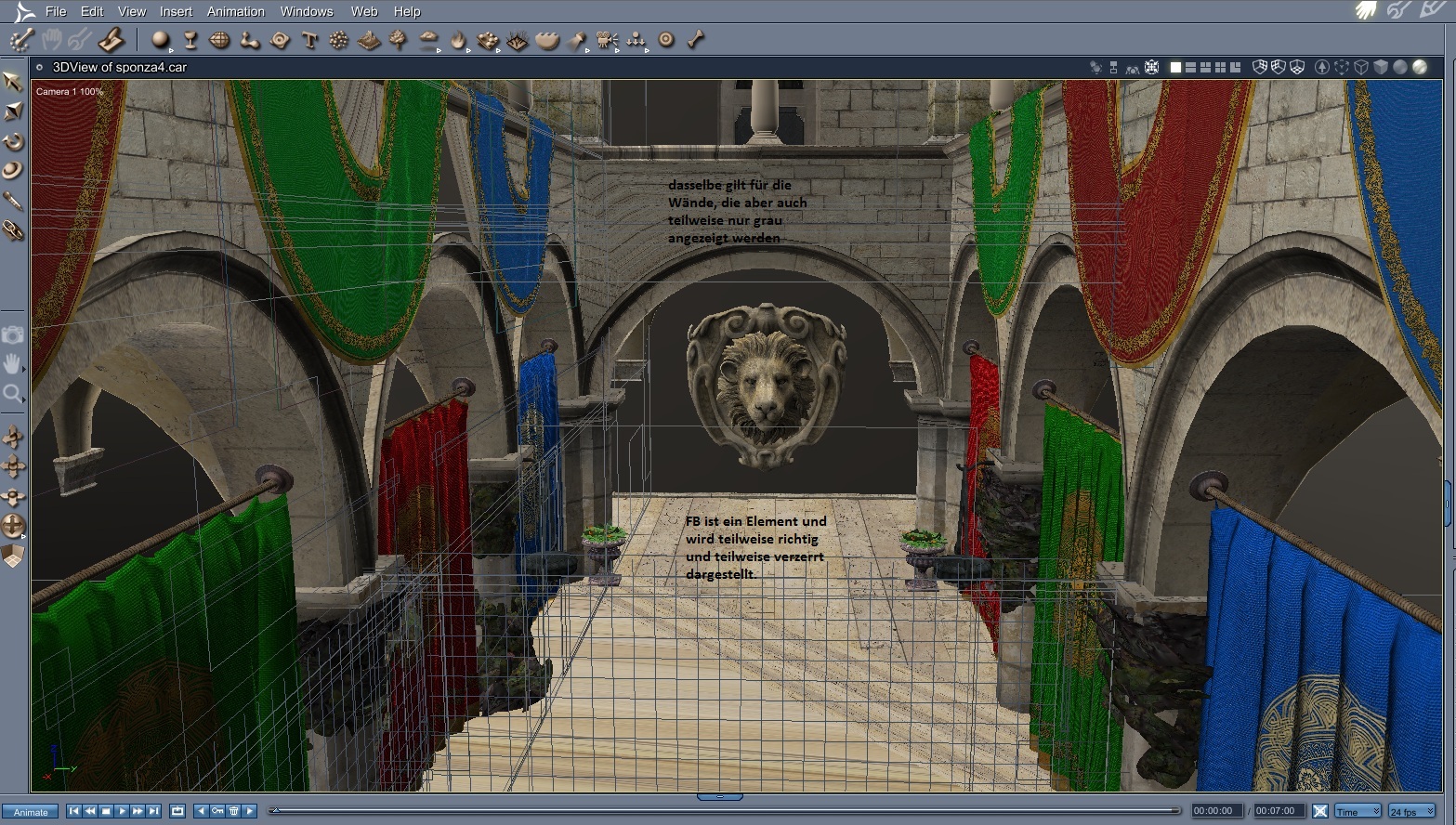Jump to the last frame

click(154, 811)
